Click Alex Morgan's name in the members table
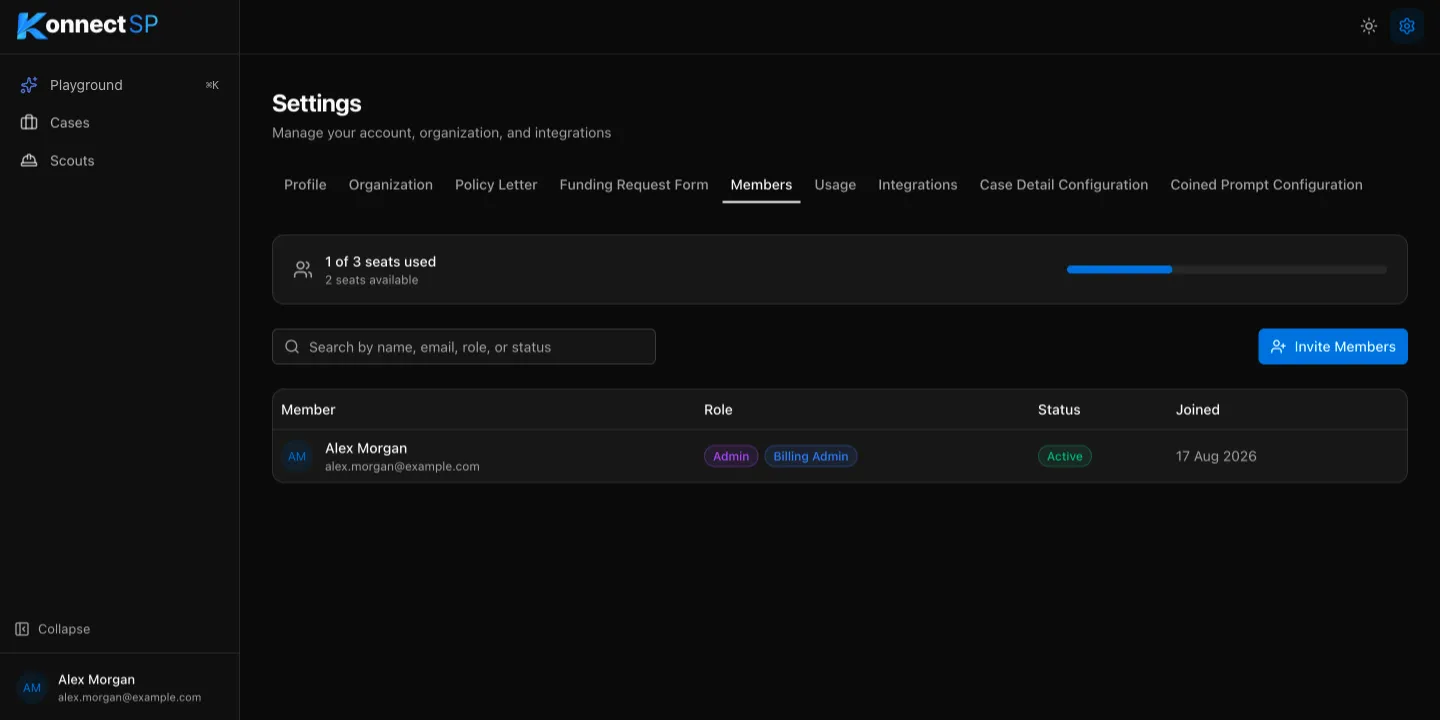The height and width of the screenshot is (720, 1440). click(366, 448)
